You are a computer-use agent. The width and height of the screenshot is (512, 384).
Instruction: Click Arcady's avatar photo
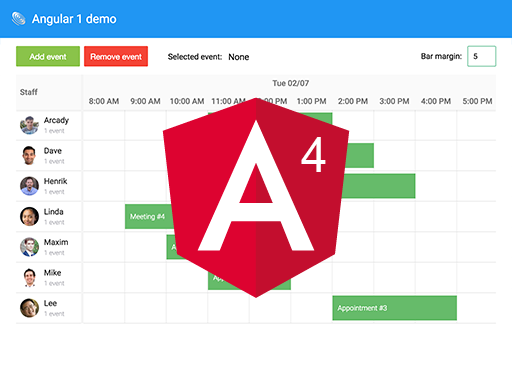pyautogui.click(x=29, y=125)
